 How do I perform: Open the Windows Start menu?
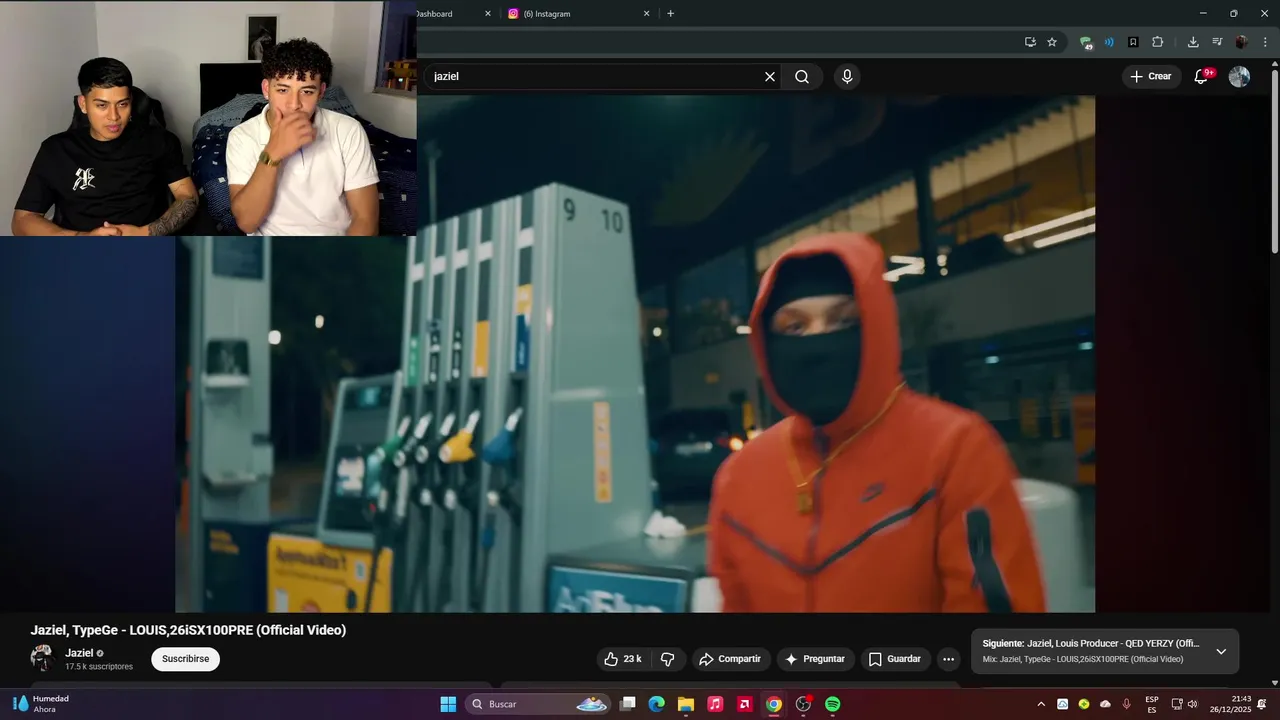coord(448,704)
